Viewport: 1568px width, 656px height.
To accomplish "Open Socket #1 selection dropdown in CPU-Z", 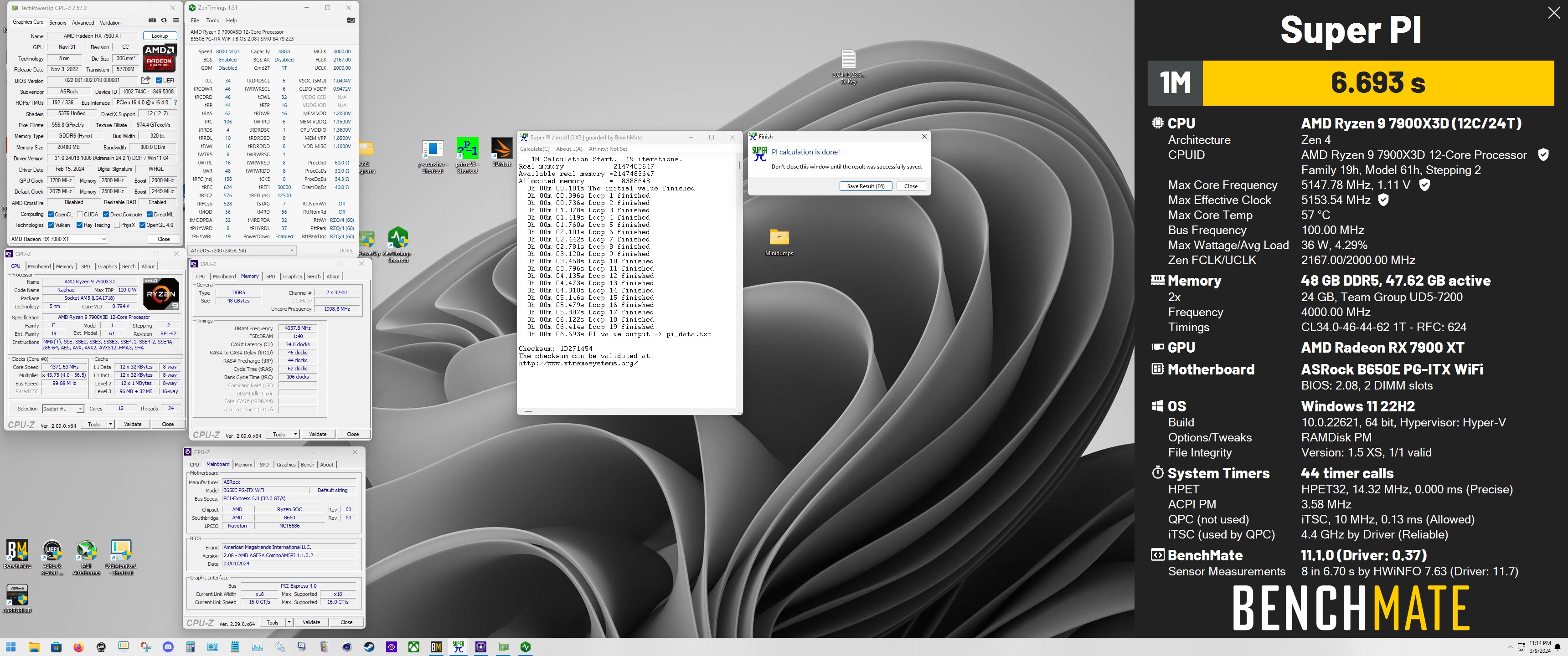I will tap(63, 408).
